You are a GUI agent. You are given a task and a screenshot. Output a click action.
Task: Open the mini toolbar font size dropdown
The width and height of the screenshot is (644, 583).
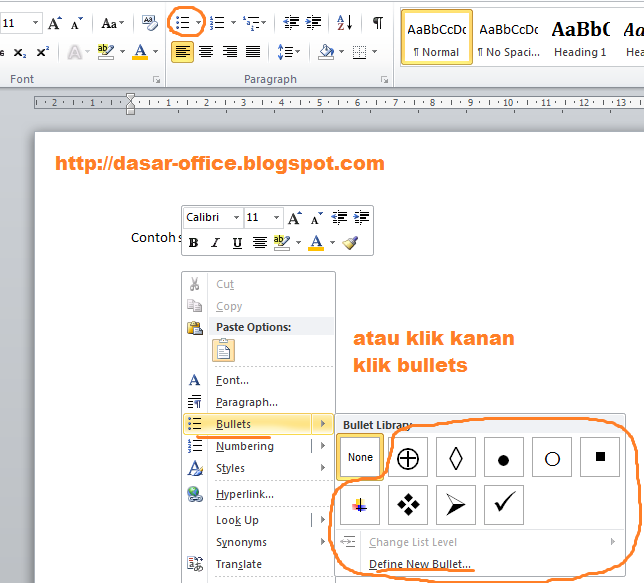276,217
